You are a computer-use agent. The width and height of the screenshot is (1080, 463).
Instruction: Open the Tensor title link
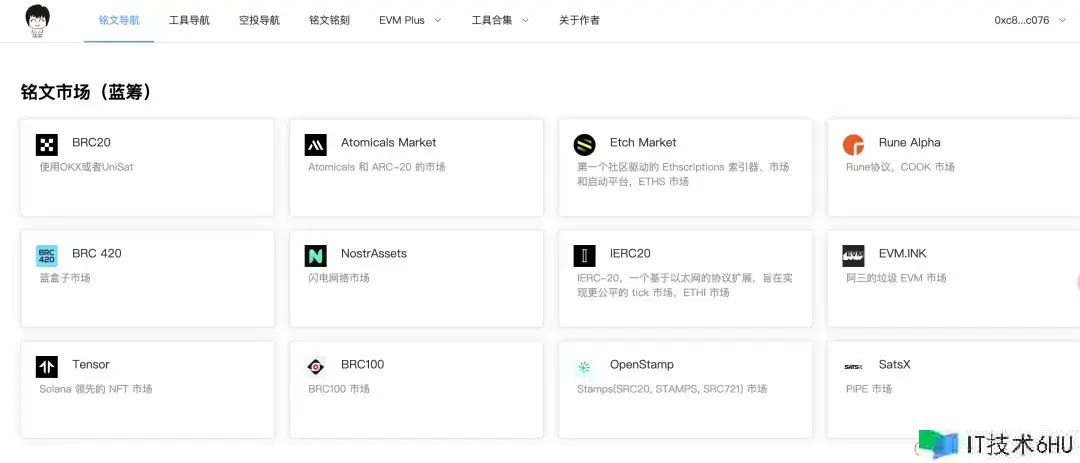(91, 364)
